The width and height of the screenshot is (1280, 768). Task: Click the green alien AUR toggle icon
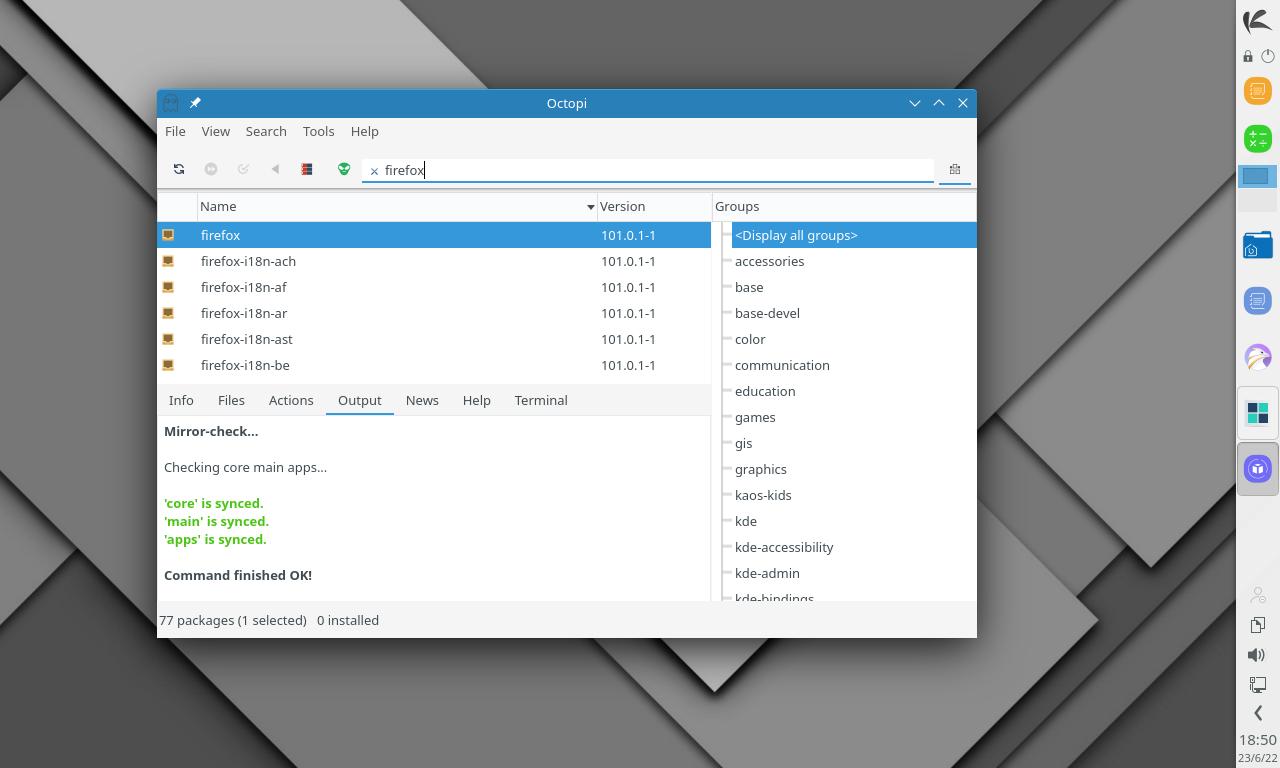[344, 169]
